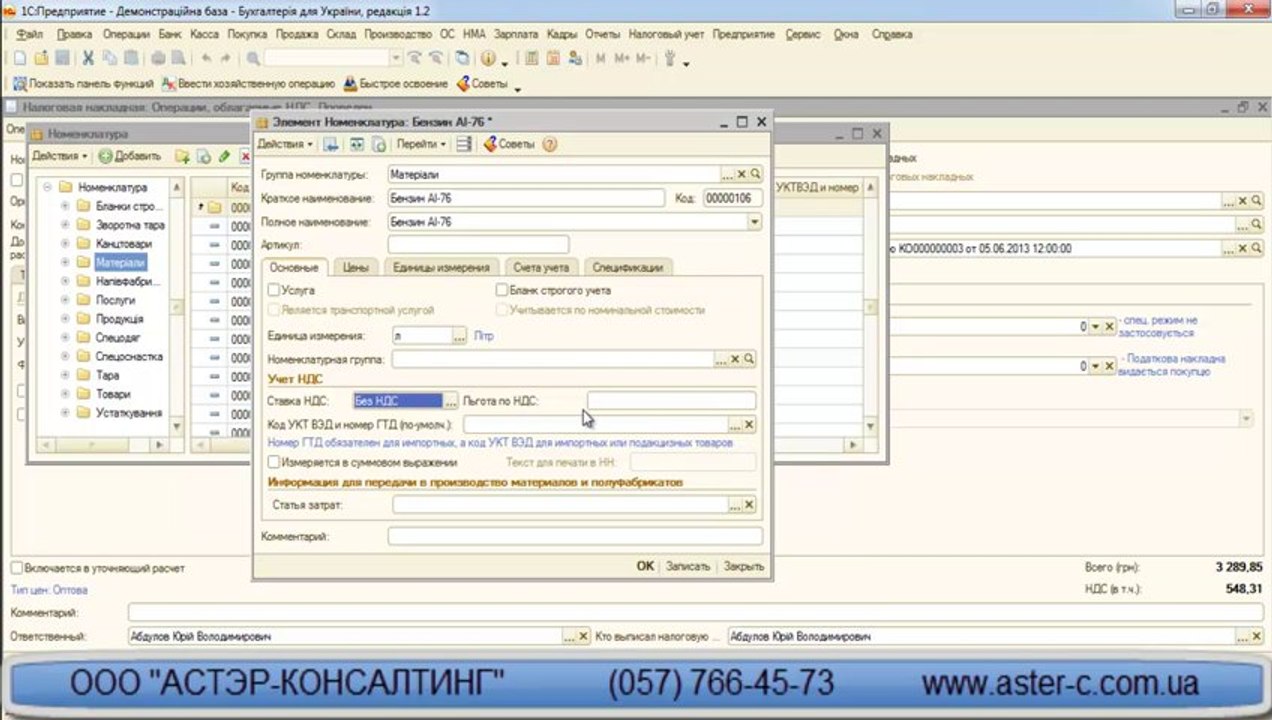Click the Записать button
Viewport: 1272px width, 720px height.
688,566
